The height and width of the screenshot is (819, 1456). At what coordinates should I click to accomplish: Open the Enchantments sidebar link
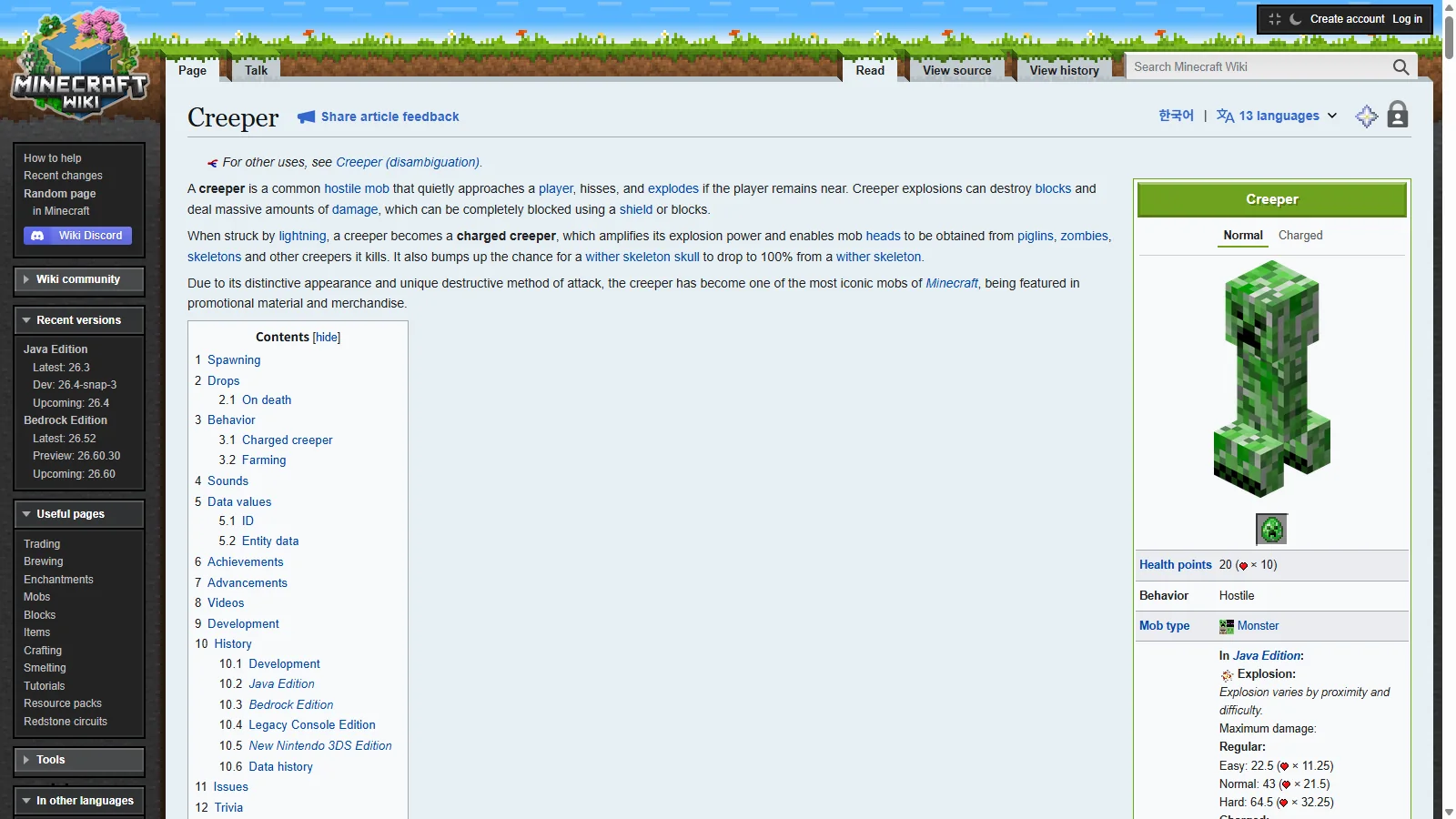(x=58, y=580)
